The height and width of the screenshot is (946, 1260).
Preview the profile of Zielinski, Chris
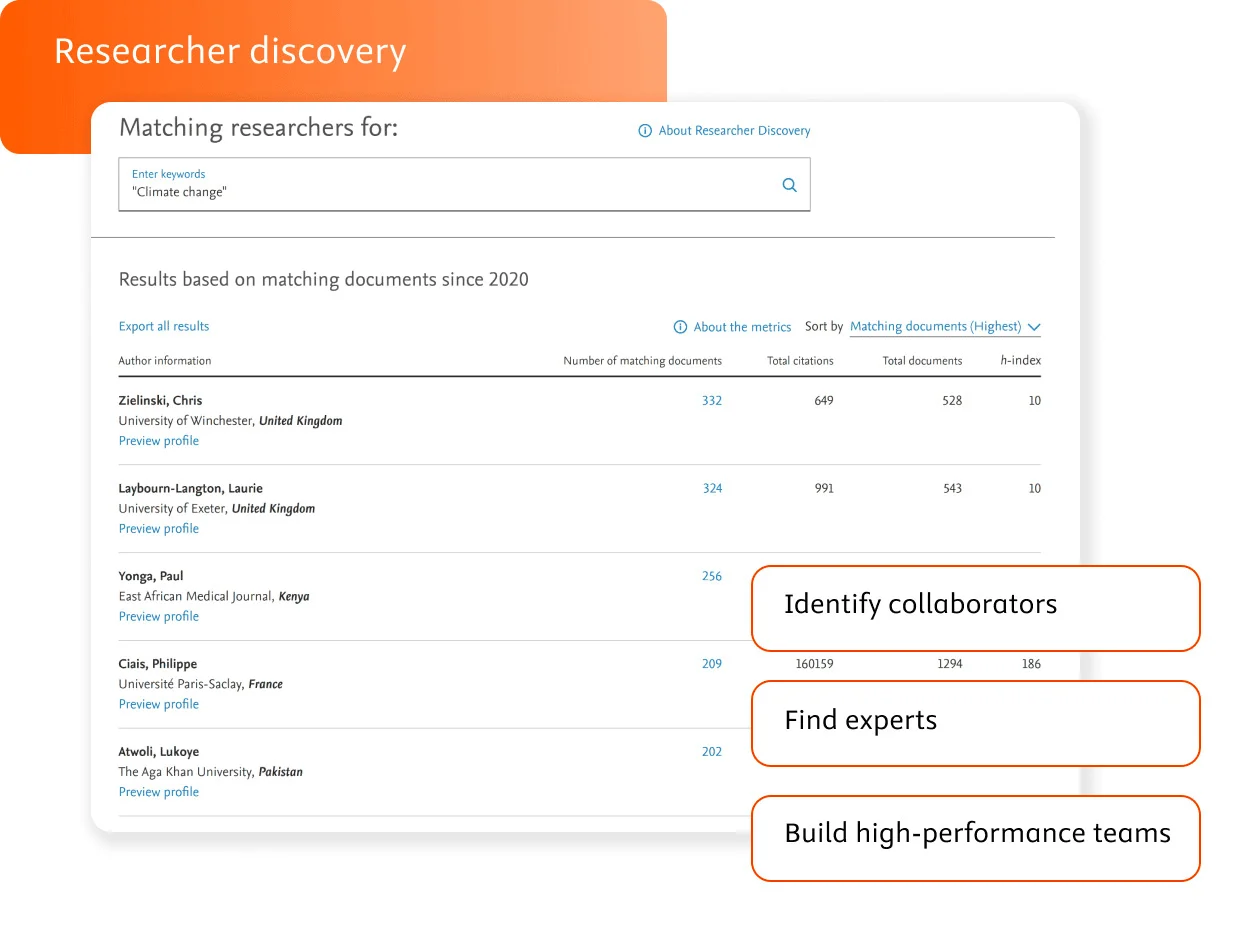click(x=158, y=440)
